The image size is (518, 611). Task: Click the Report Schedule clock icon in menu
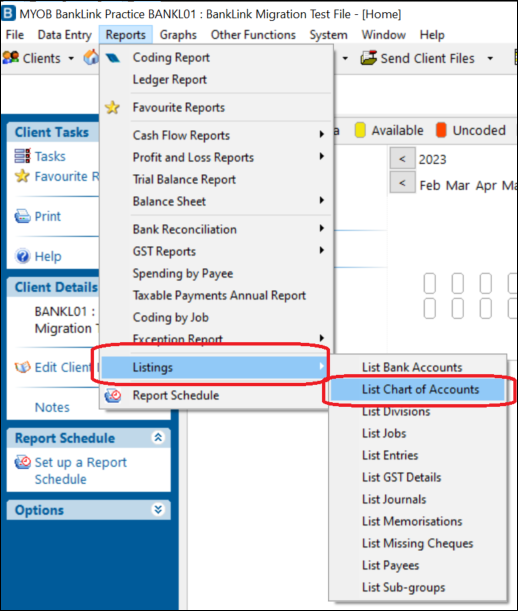pos(113,396)
